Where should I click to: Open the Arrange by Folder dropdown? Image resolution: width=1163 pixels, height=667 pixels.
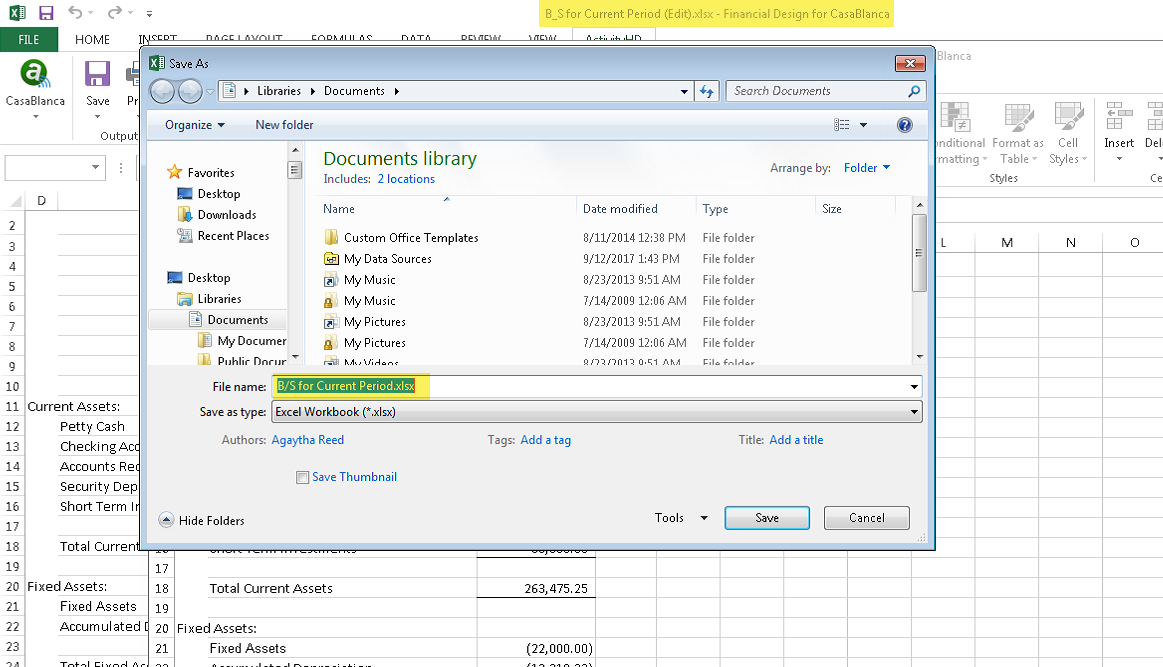[x=866, y=167]
